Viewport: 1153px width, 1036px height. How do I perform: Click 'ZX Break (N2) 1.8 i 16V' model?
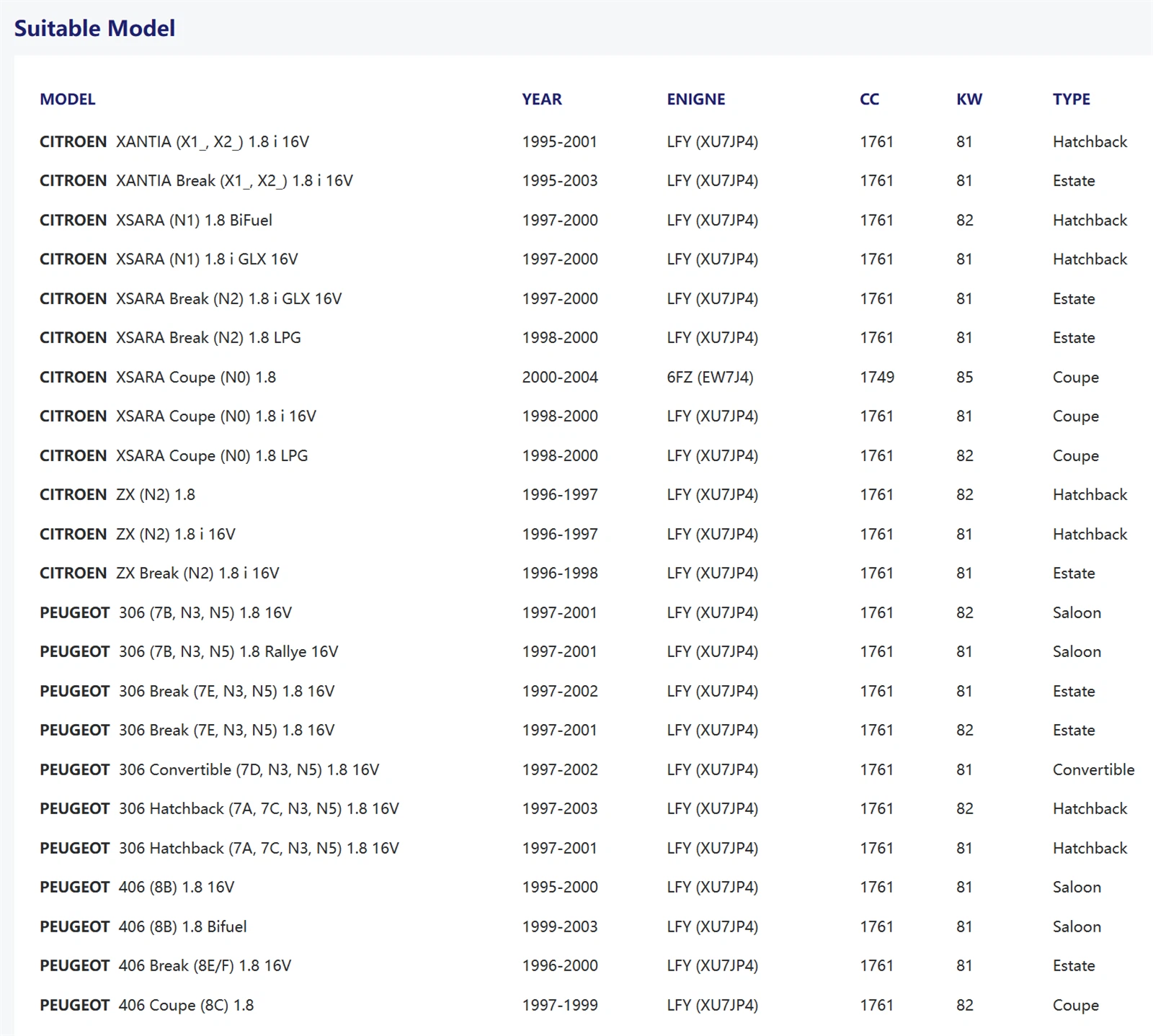pos(197,573)
